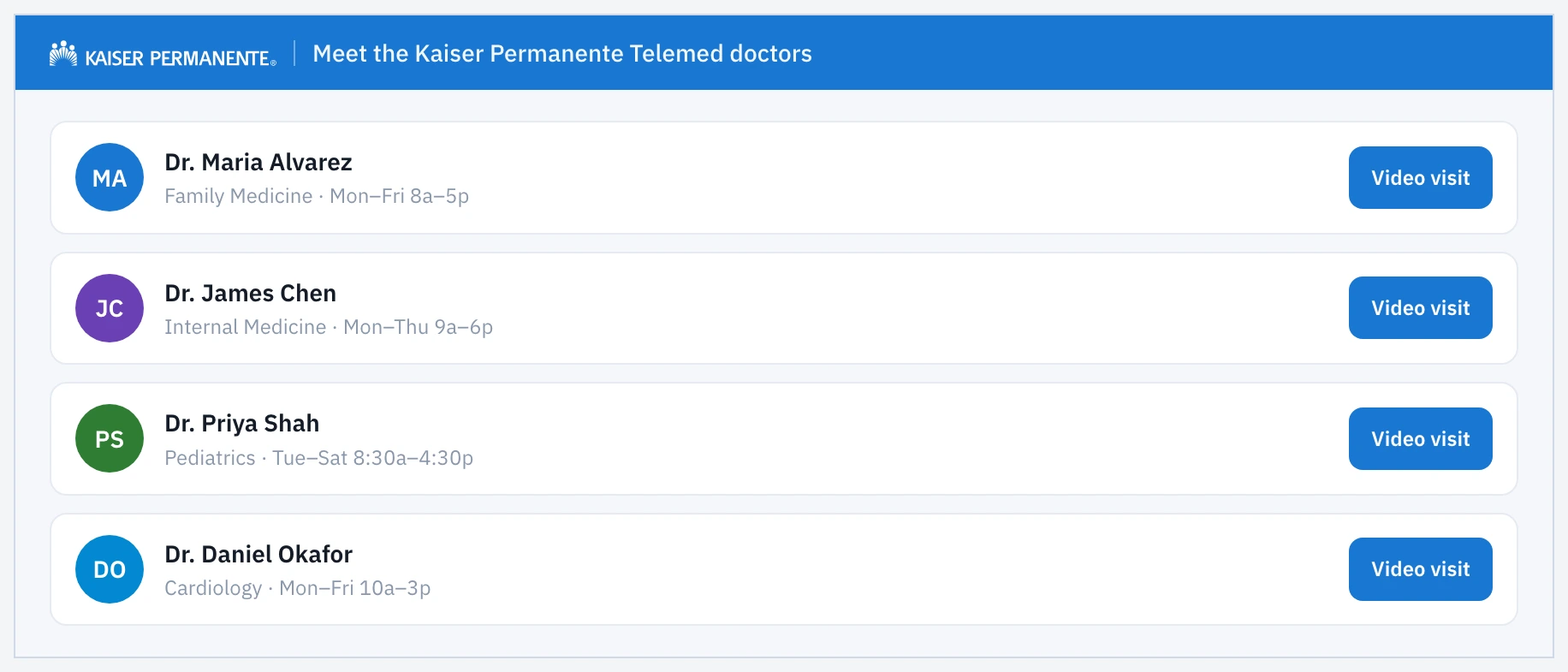Screen dimensions: 1568x672
Task: Click Pediatrics Tue–Sat schedule text
Action: [318, 458]
